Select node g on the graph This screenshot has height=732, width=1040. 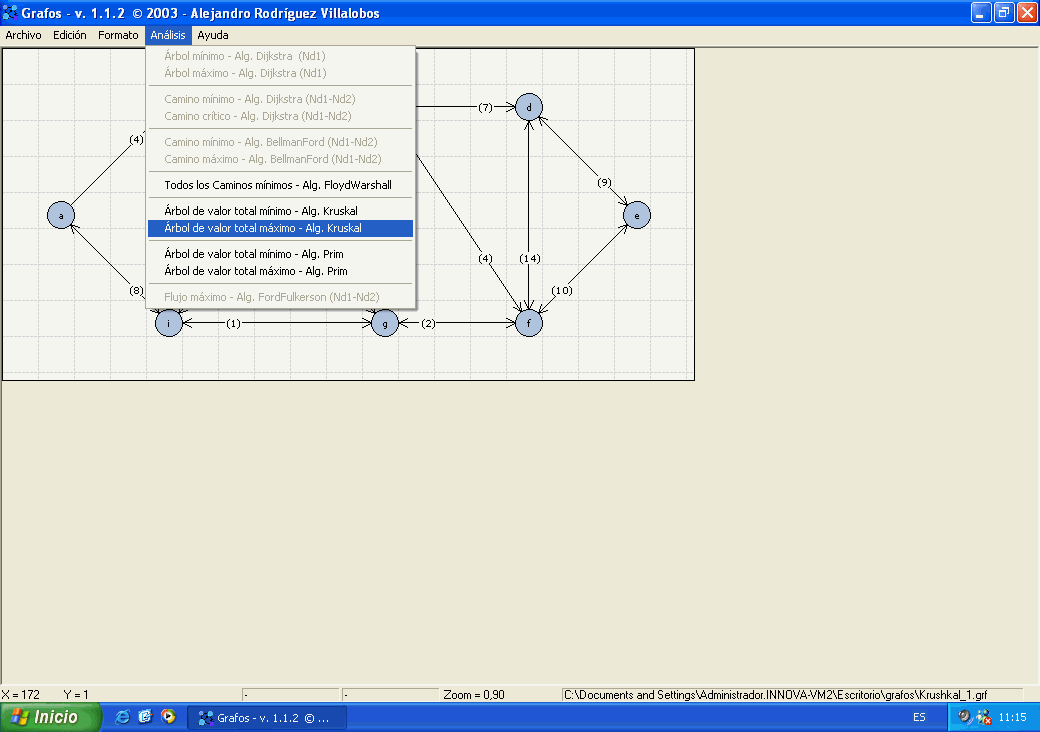click(385, 323)
